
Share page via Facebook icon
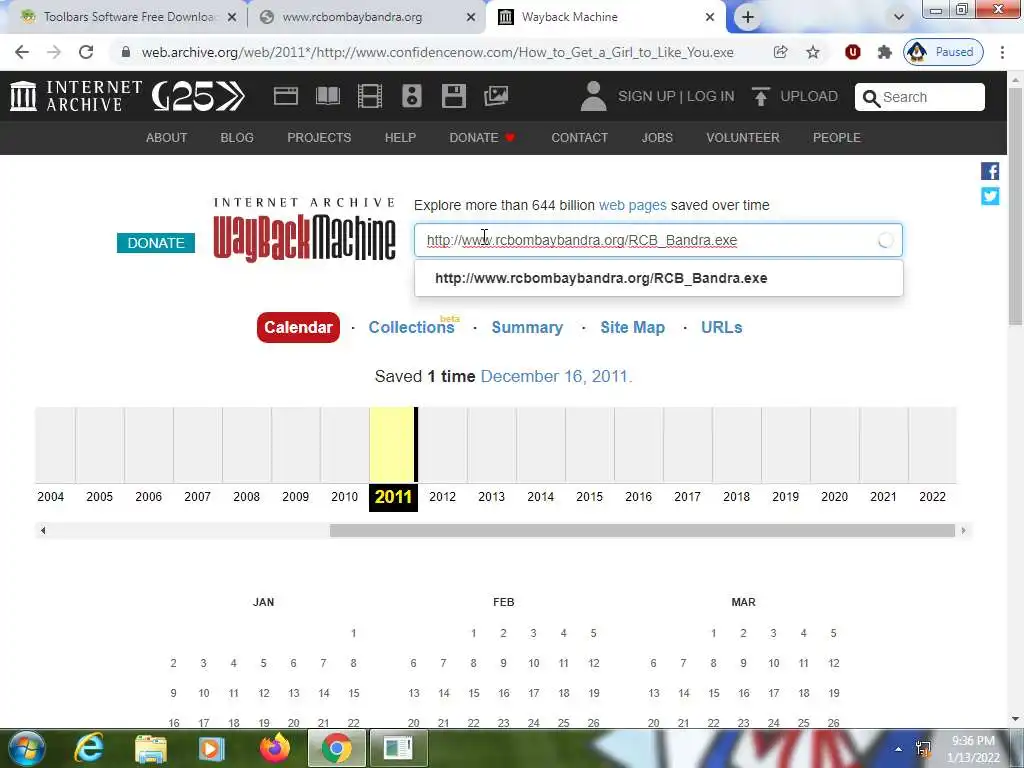(989, 171)
